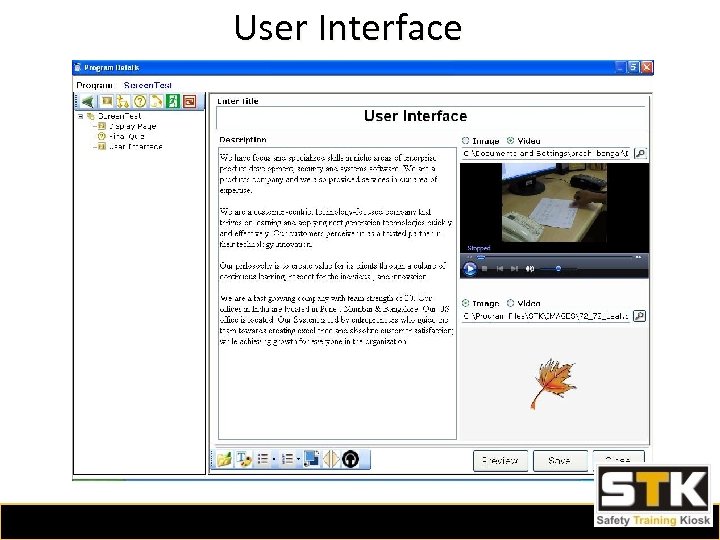This screenshot has width=720, height=540.
Task: Click inside the Description text area
Action: click(337, 293)
